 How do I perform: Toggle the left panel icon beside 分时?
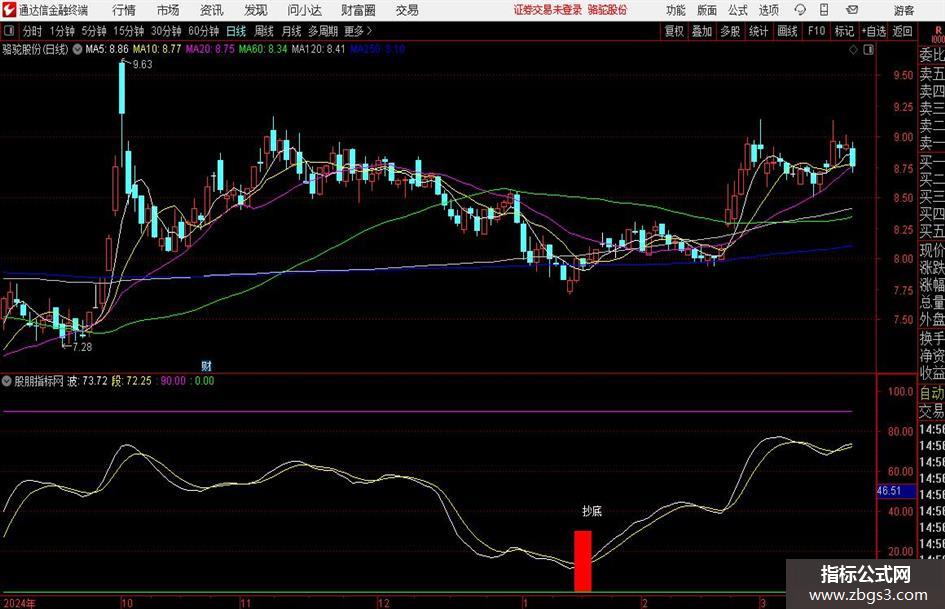[x=8, y=31]
